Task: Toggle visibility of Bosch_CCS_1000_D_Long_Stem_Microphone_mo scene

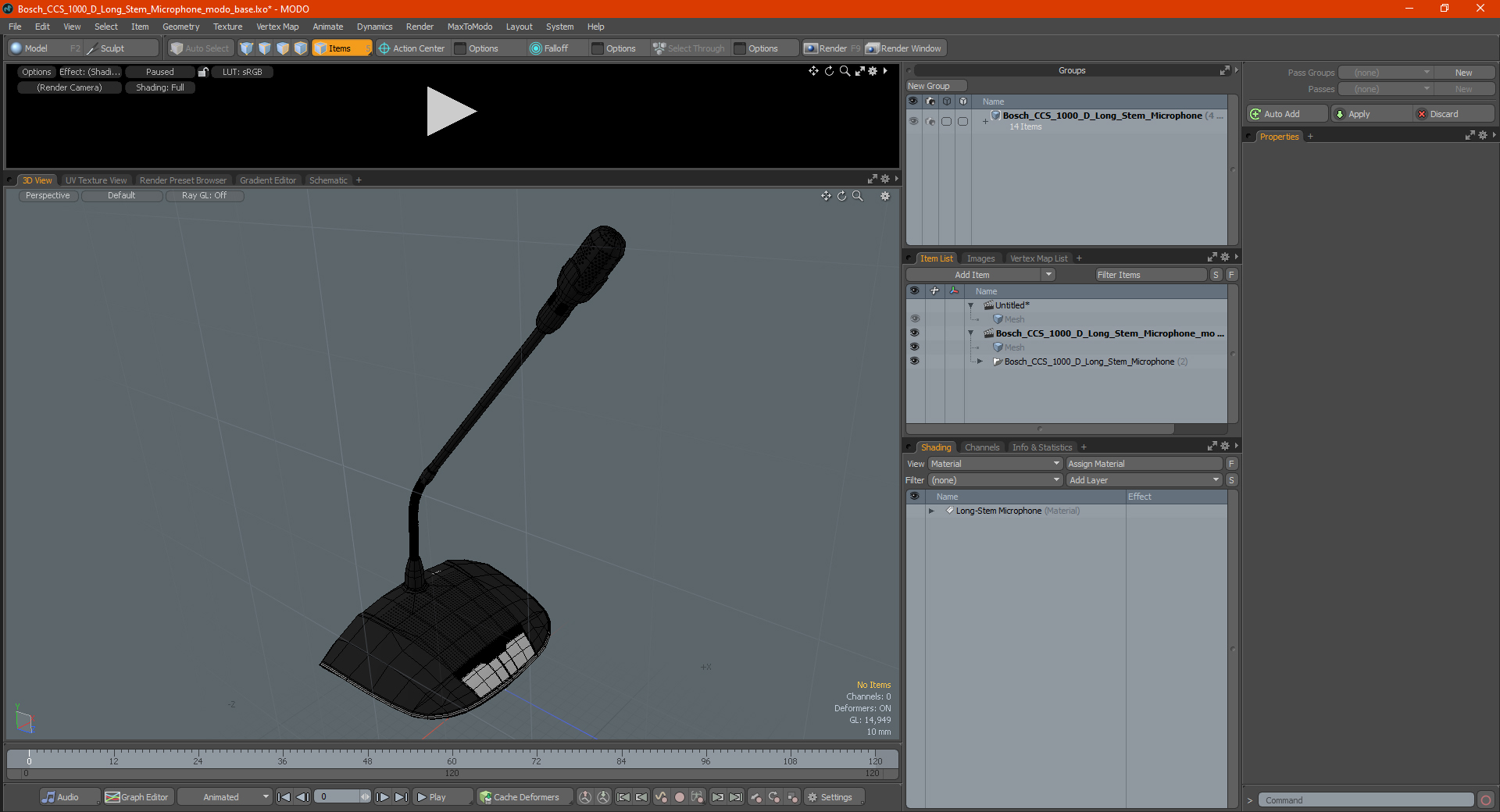Action: click(x=915, y=333)
